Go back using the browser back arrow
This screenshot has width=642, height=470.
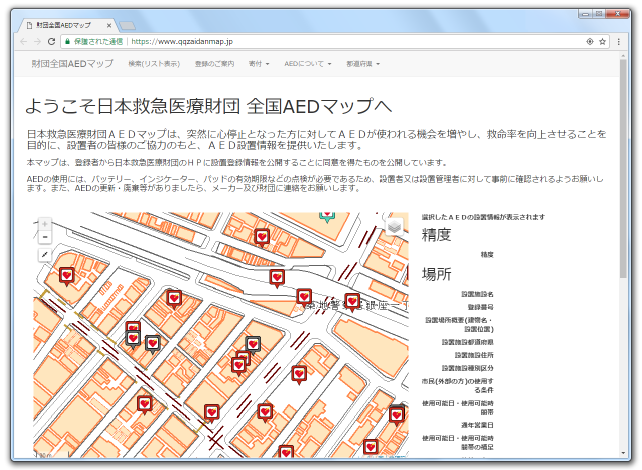click(23, 42)
